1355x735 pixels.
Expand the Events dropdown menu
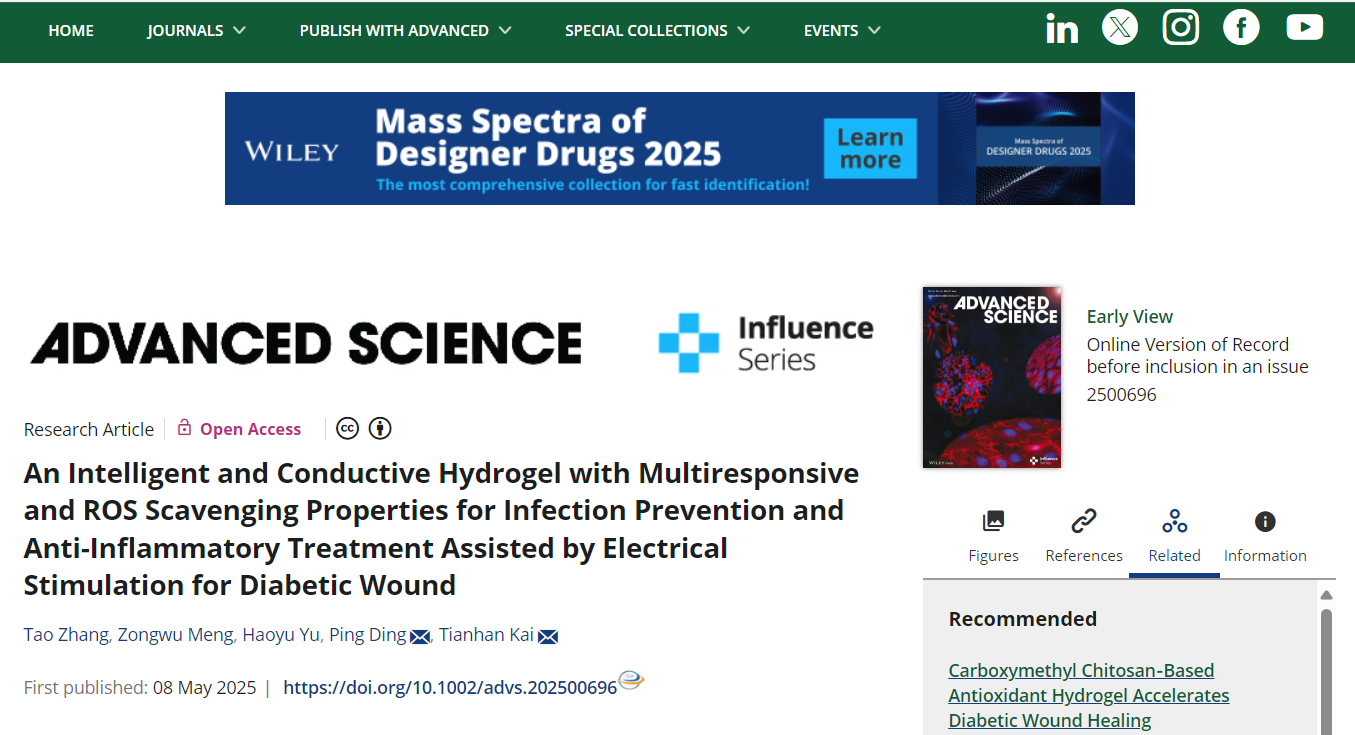842,31
